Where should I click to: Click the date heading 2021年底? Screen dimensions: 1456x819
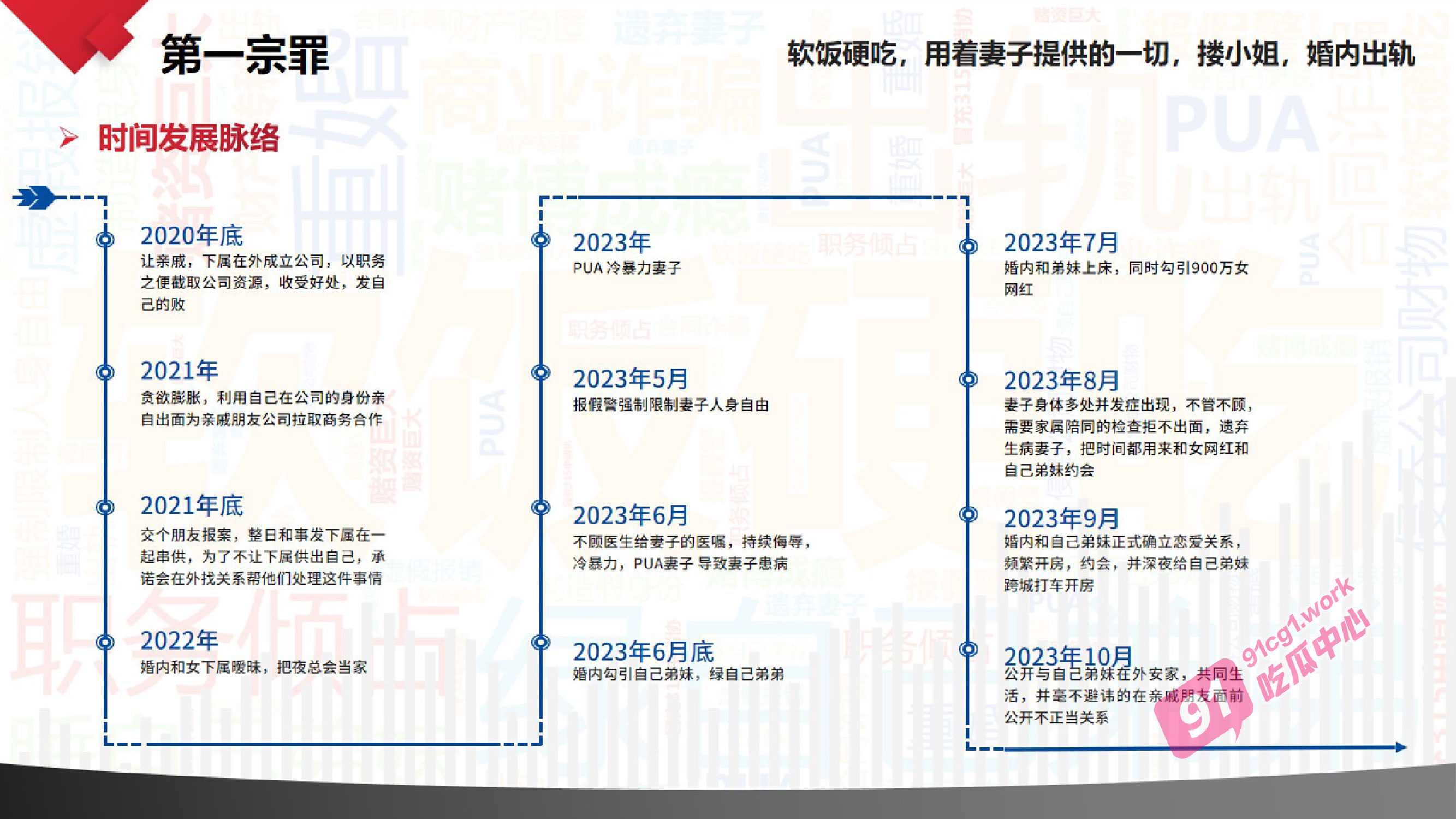coord(192,505)
